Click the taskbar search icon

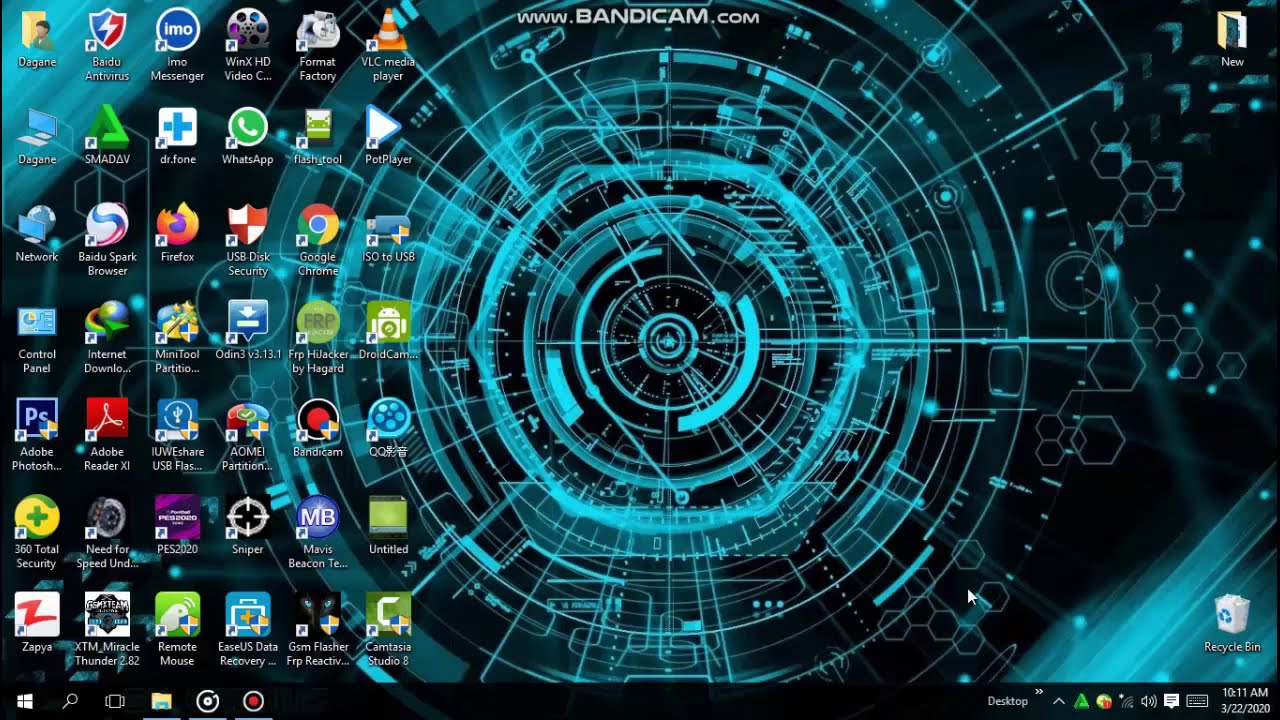(70, 701)
